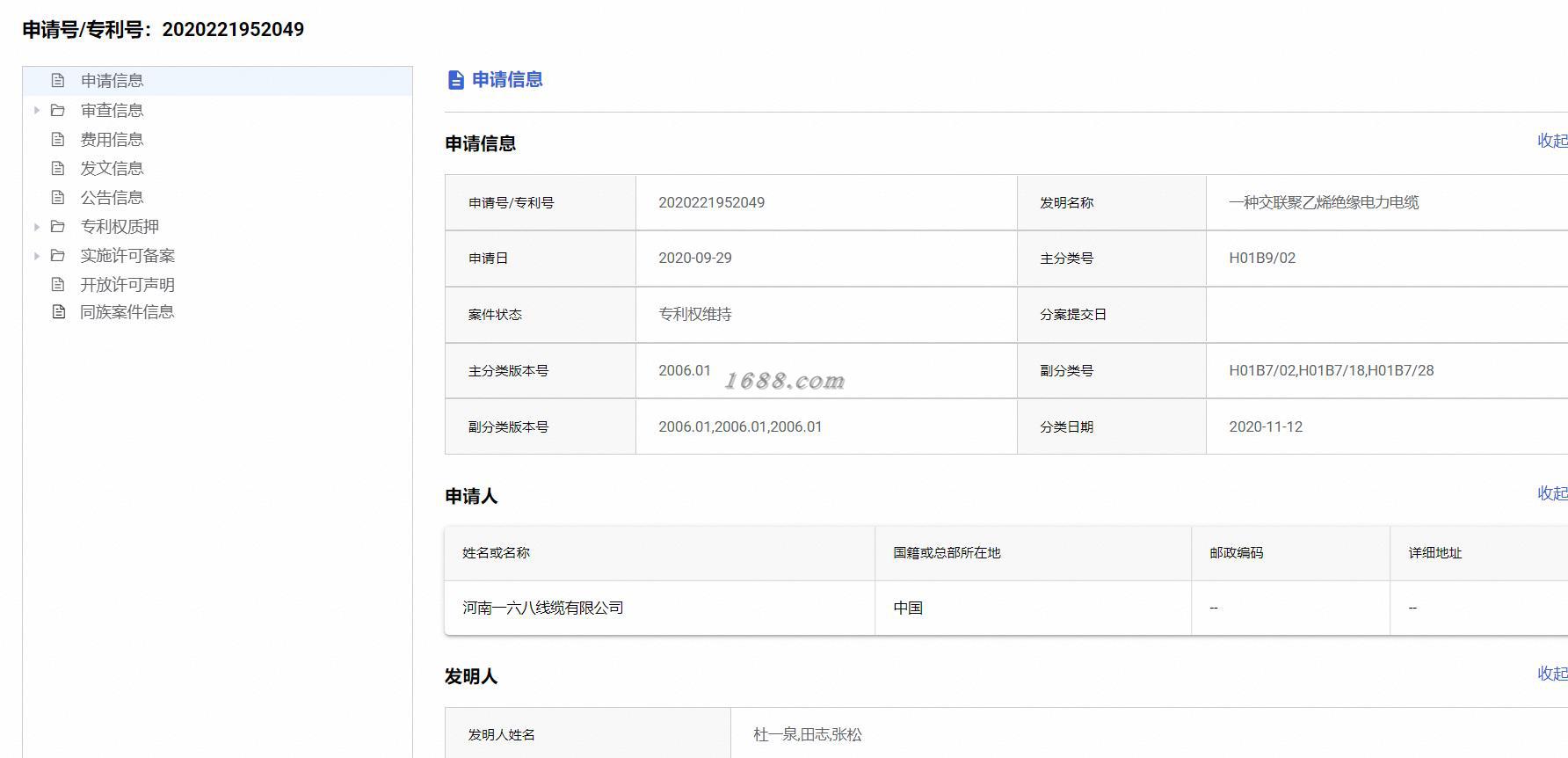Click the case status 专利权维持
The width and height of the screenshot is (1568, 758).
(x=695, y=314)
